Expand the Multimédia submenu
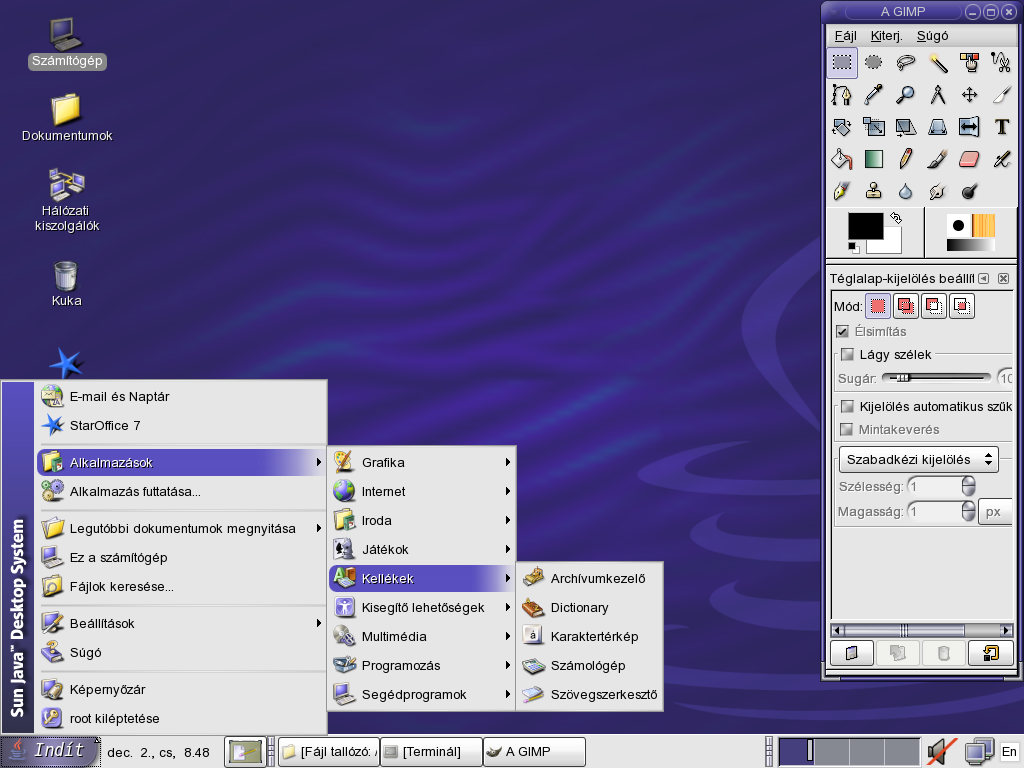 (x=422, y=636)
